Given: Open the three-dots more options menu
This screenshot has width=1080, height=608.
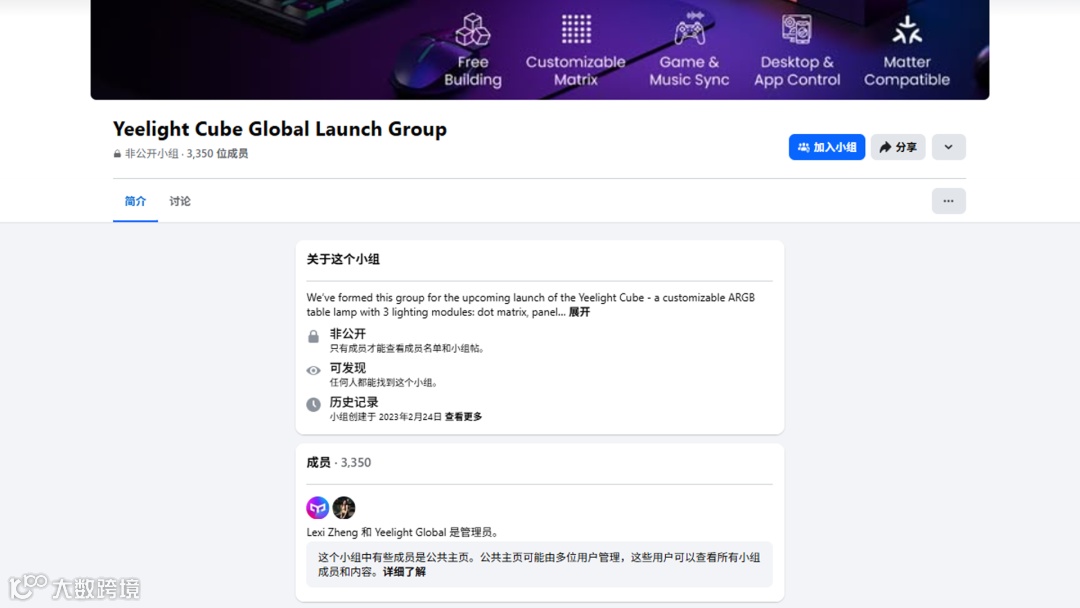Looking at the screenshot, I should [x=948, y=201].
